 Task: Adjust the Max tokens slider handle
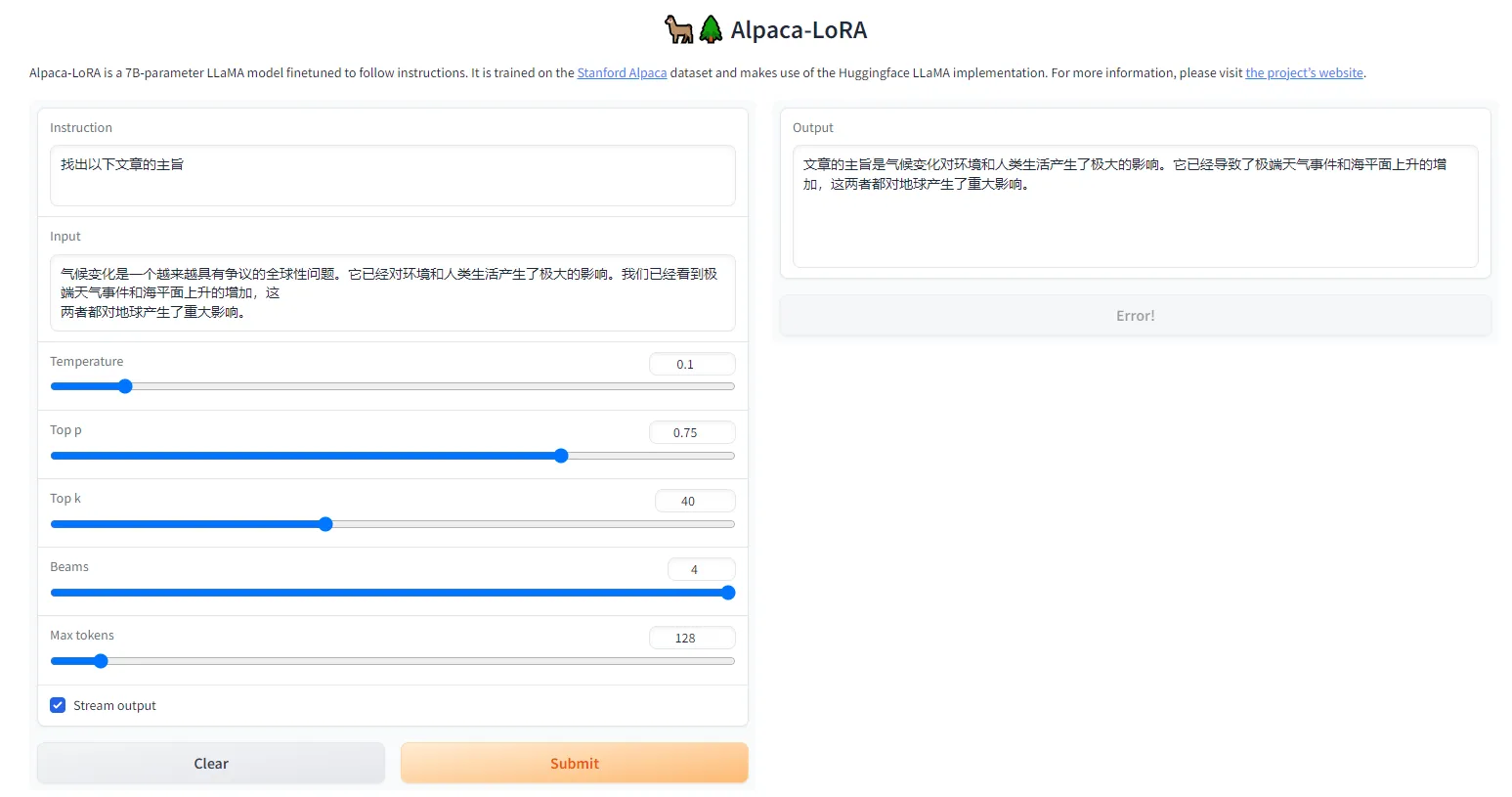pyautogui.click(x=101, y=661)
